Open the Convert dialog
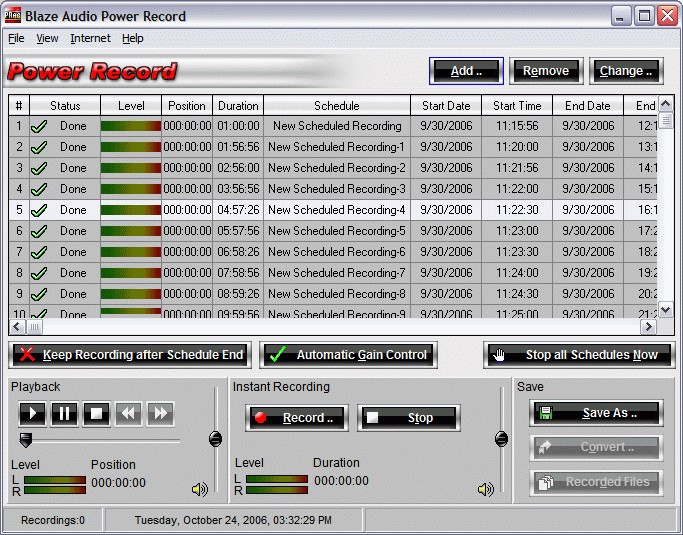 point(596,447)
